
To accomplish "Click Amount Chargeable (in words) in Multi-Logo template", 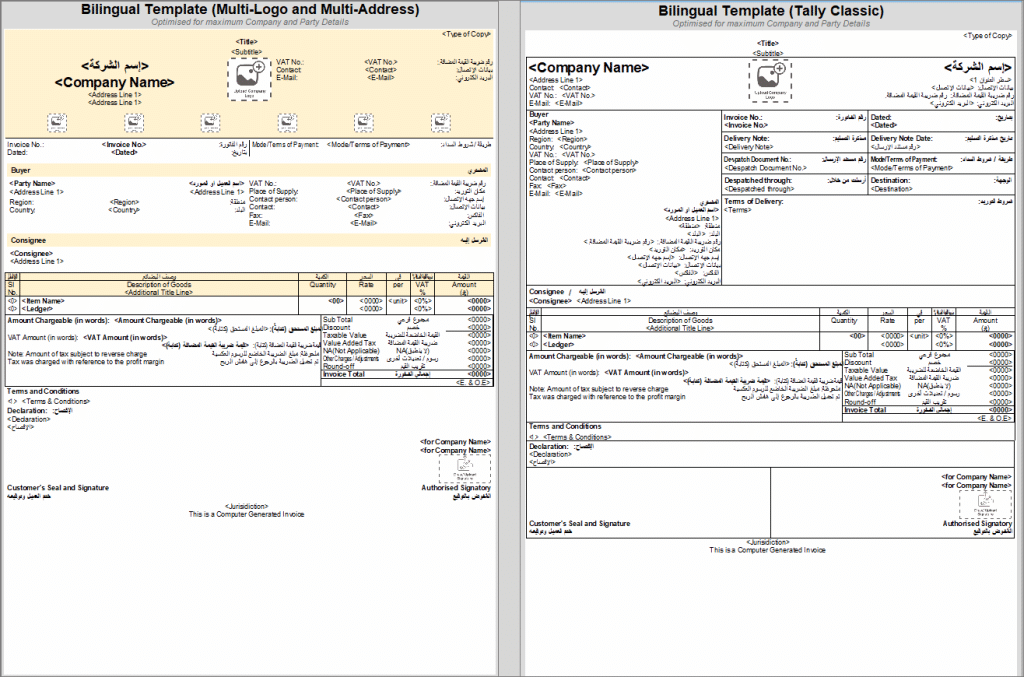I will point(58,321).
